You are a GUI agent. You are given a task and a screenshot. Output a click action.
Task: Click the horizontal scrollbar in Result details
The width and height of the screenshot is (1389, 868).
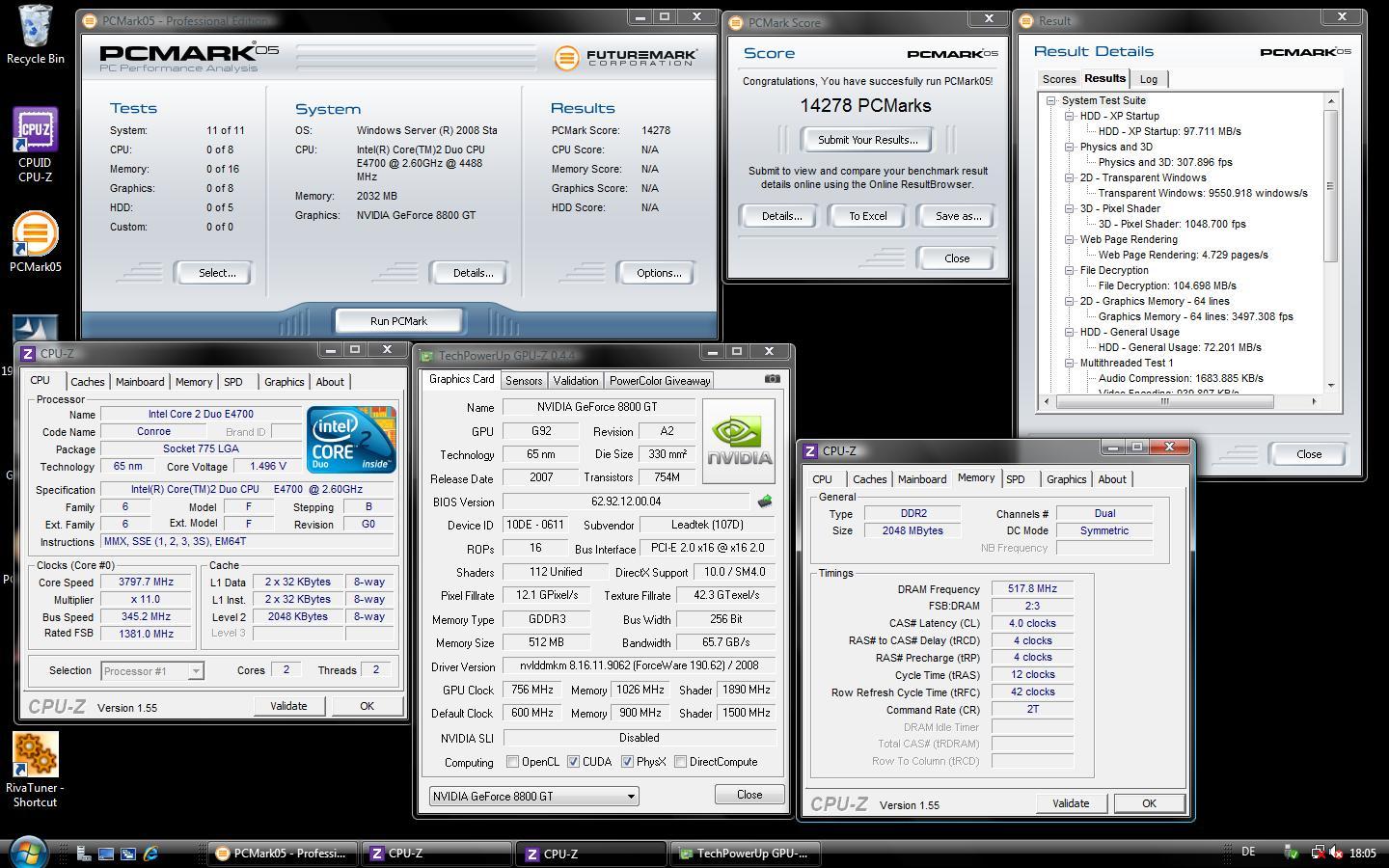tap(1164, 401)
